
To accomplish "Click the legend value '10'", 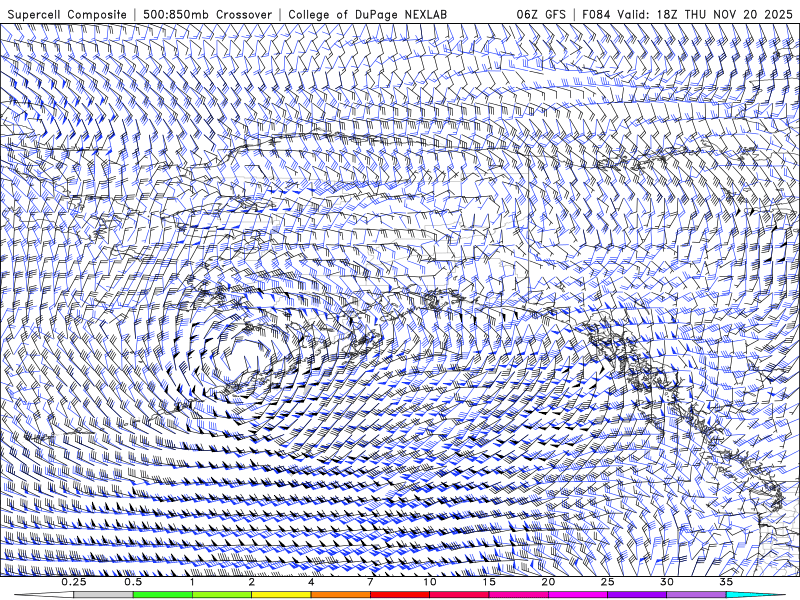I will click(x=430, y=582).
